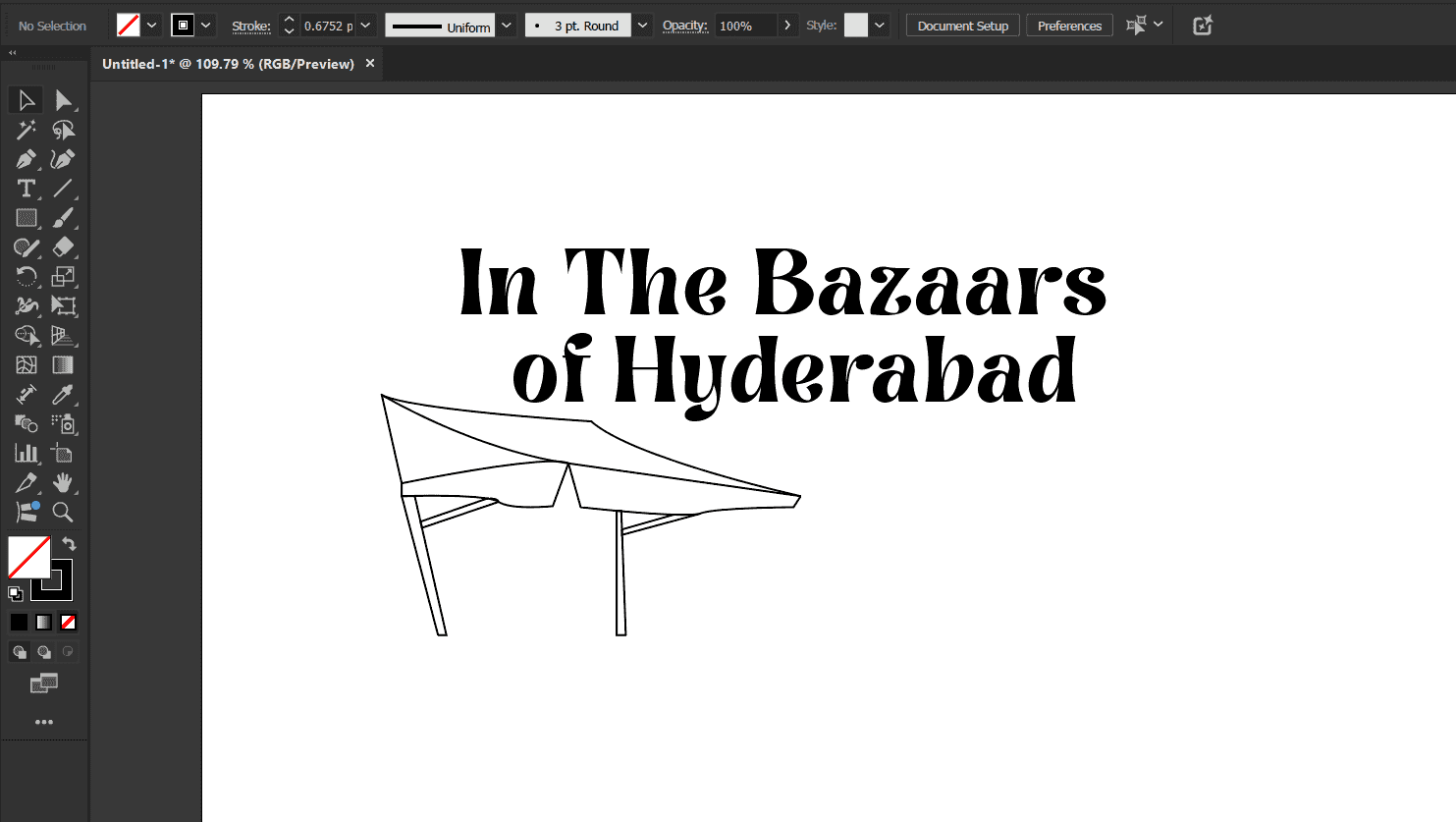This screenshot has height=822, width=1456.
Task: Select the Artboard tool
Action: 63,454
